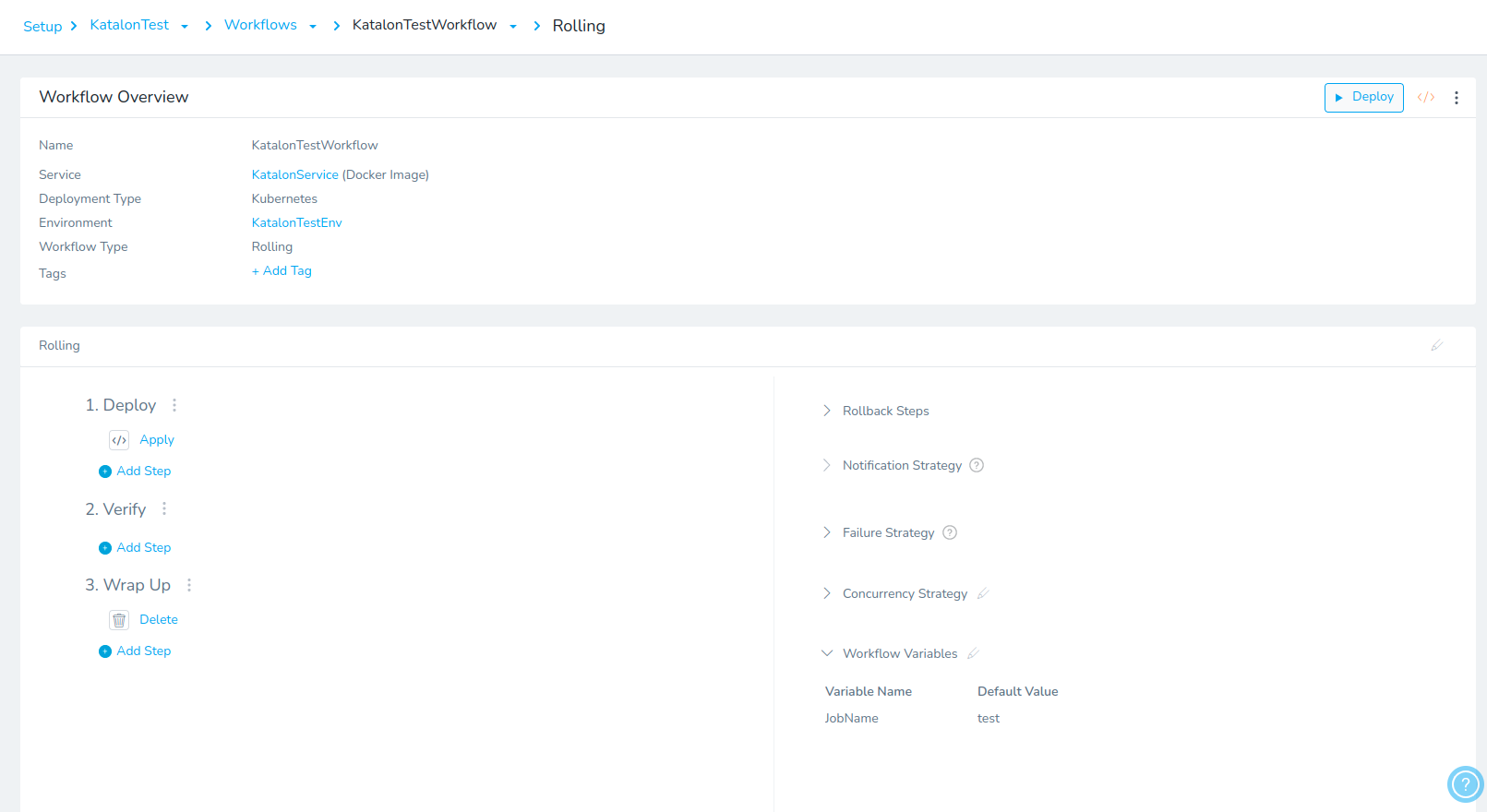The height and width of the screenshot is (812, 1487).
Task: Open the workflow YAML code editor icon
Action: (1426, 98)
